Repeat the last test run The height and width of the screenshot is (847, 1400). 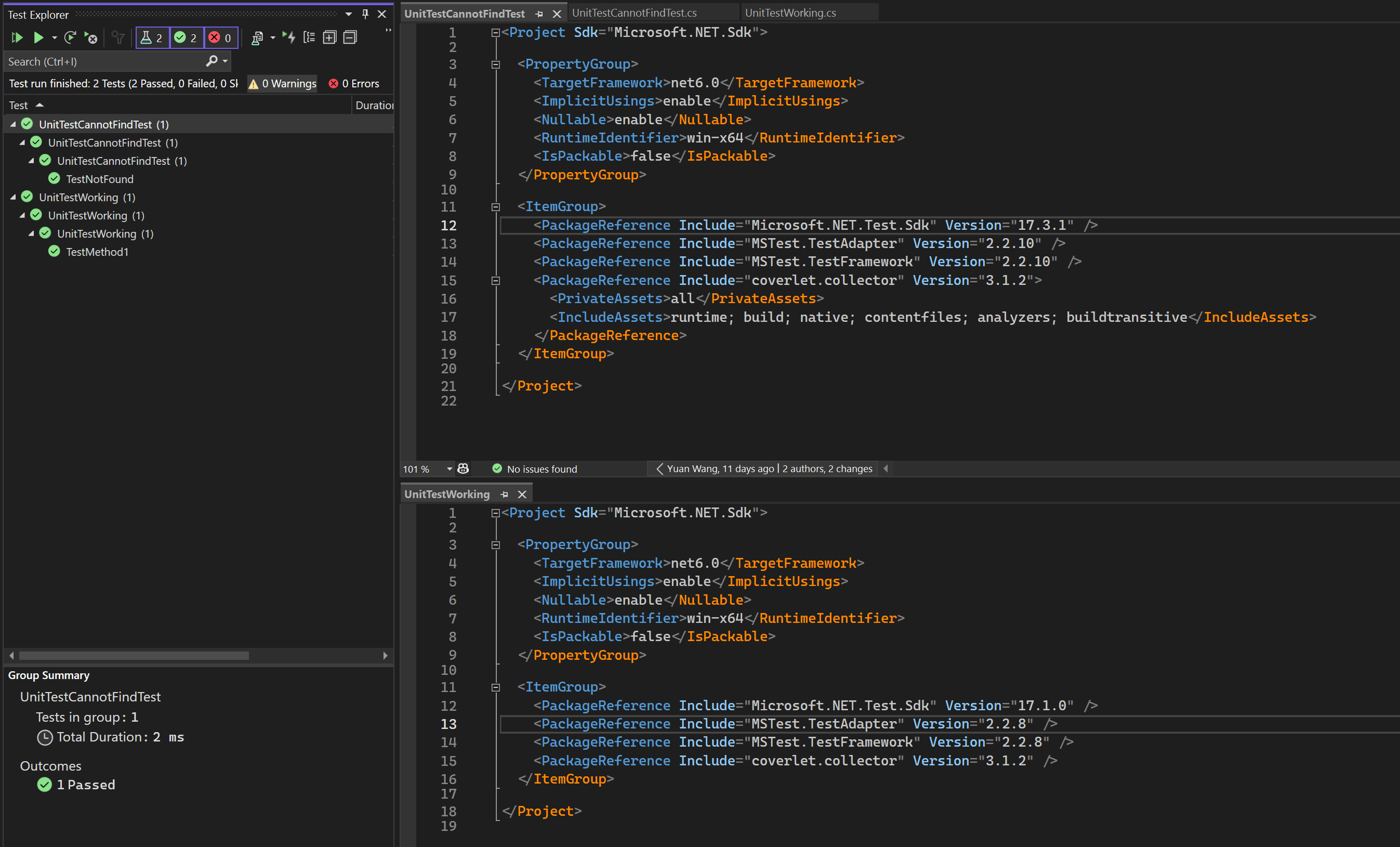pyautogui.click(x=70, y=37)
